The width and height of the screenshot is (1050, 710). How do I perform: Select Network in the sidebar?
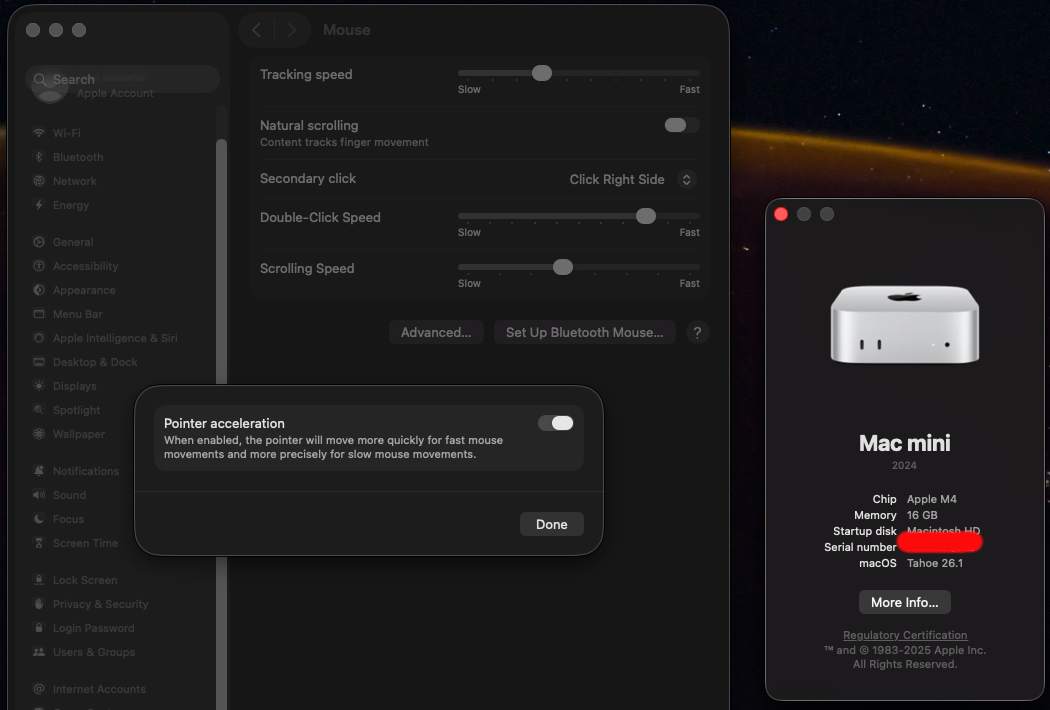point(123,181)
